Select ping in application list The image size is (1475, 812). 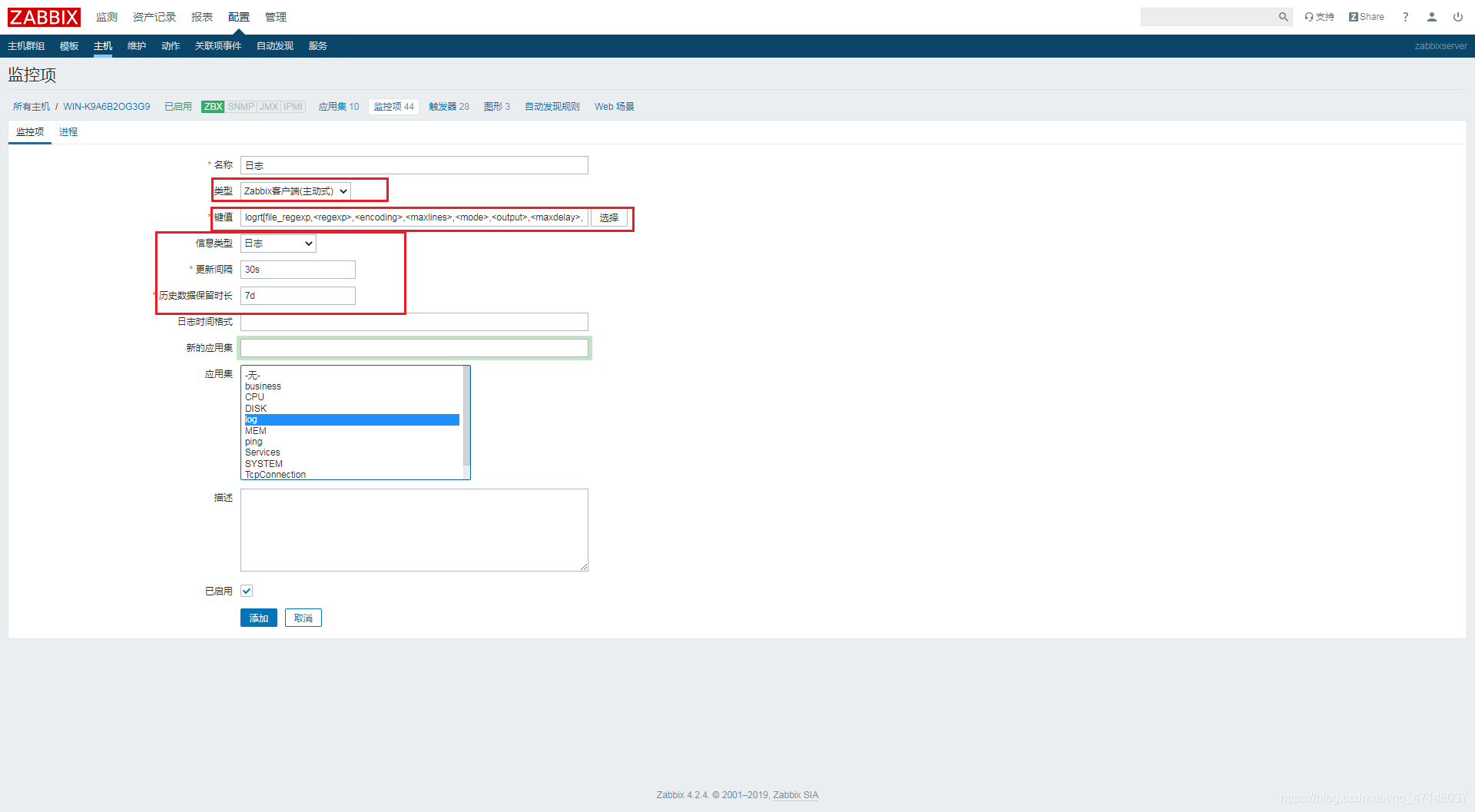[x=352, y=442]
